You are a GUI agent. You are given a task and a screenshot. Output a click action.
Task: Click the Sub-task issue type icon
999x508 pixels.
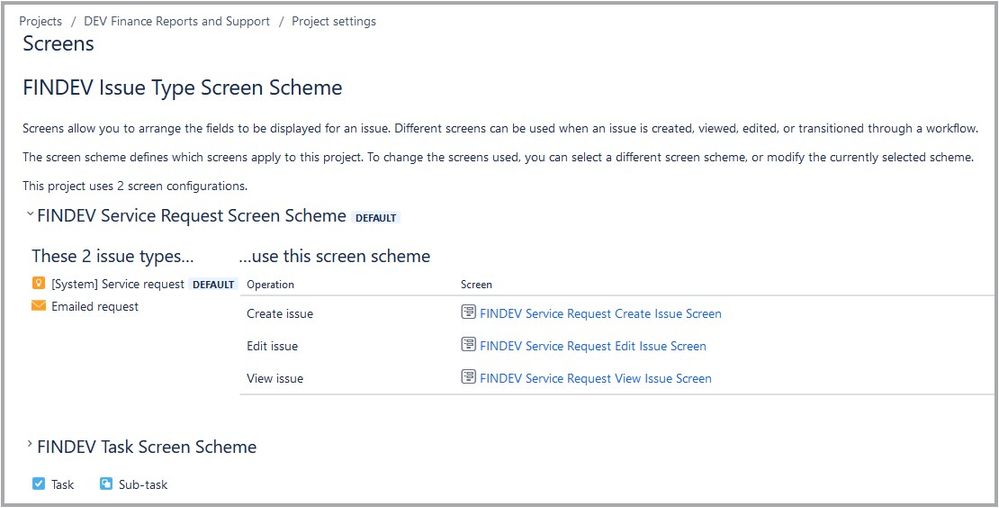coord(106,484)
